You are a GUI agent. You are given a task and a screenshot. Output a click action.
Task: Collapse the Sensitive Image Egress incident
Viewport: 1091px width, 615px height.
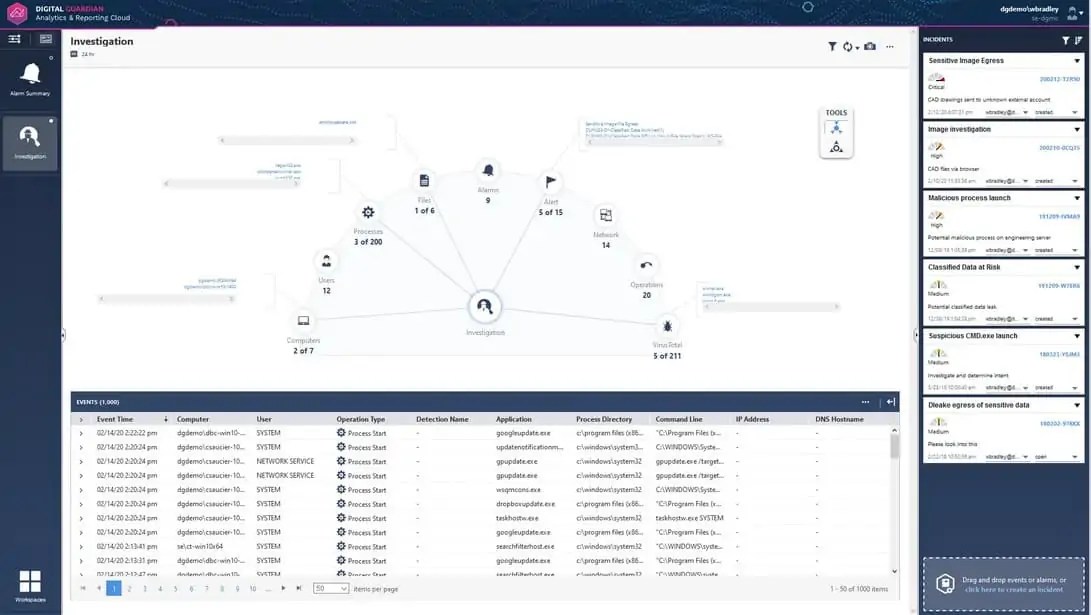point(1077,60)
